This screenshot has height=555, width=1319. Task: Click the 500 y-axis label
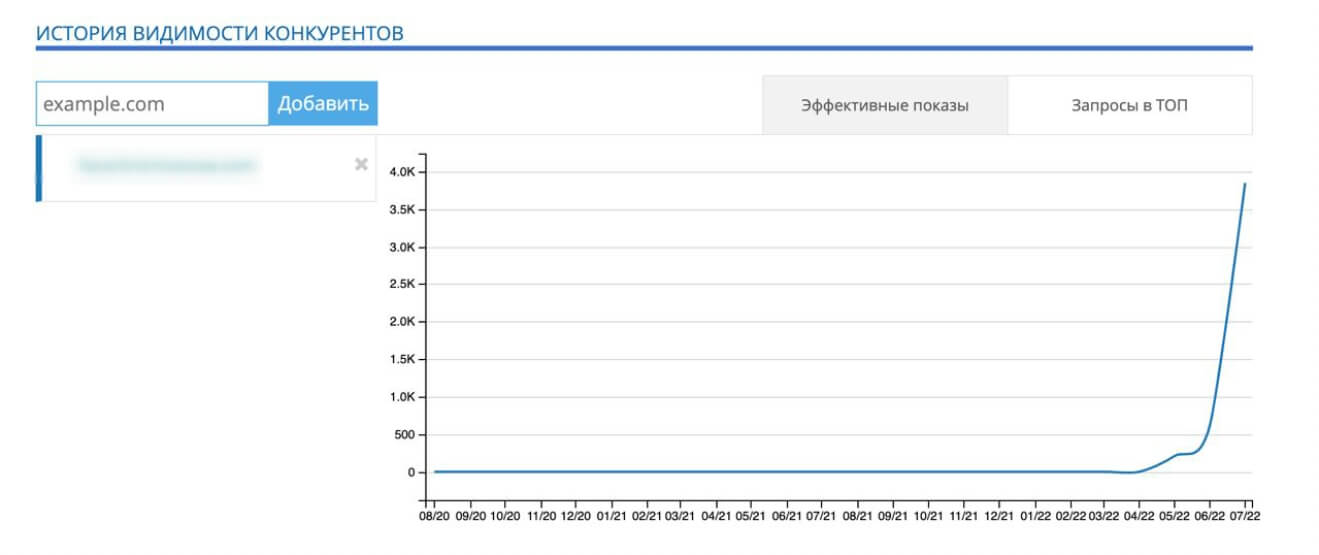[x=405, y=435]
